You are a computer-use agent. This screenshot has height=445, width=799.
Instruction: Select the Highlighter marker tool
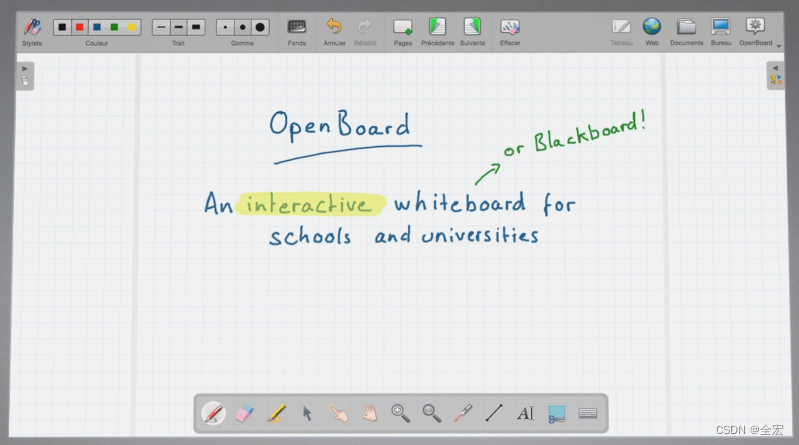pyautogui.click(x=276, y=413)
